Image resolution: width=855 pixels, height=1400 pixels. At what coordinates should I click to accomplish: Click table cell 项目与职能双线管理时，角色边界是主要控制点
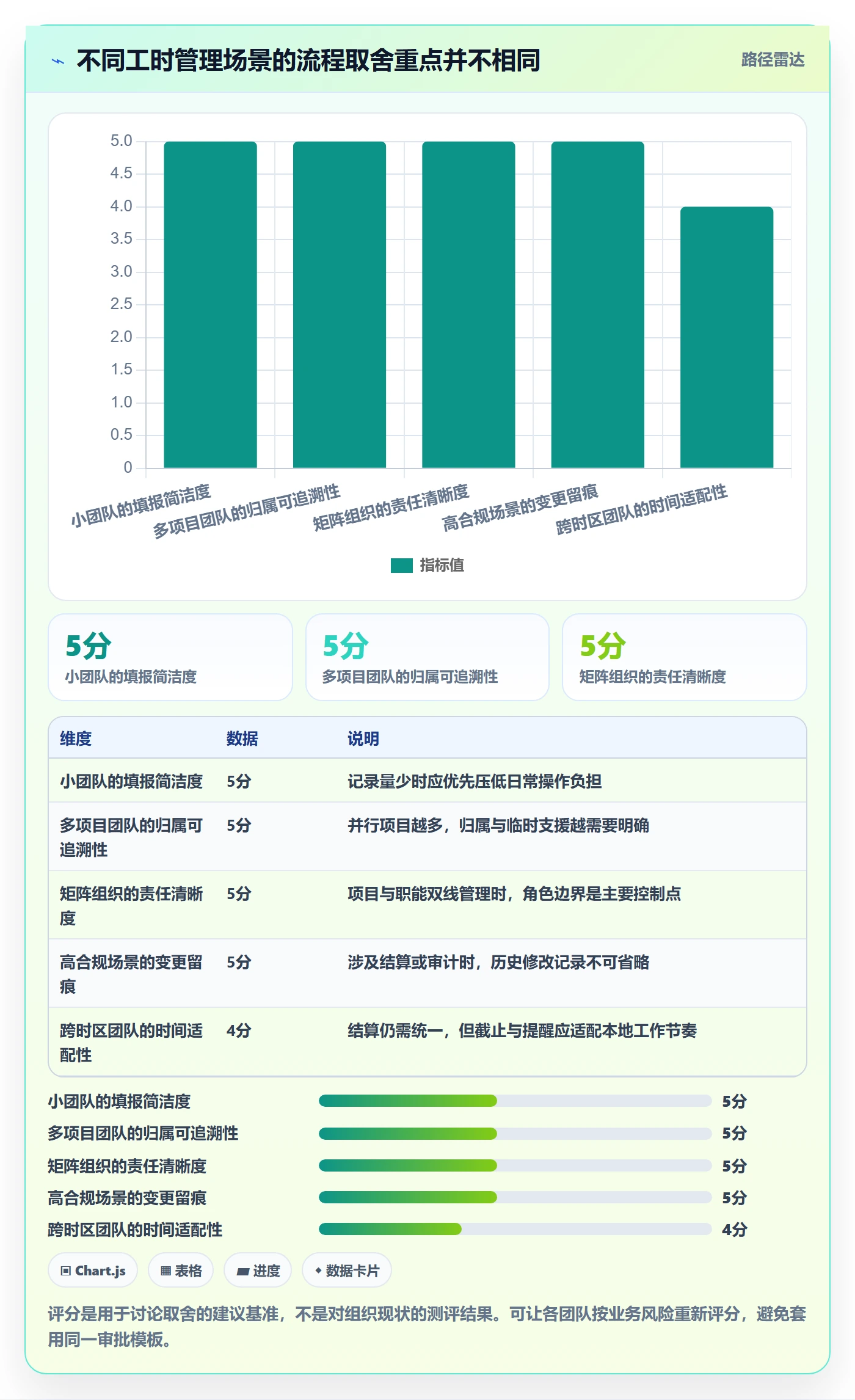pos(514,894)
